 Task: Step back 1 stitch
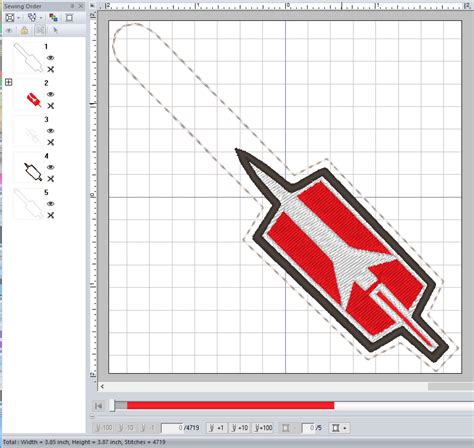(x=147, y=428)
